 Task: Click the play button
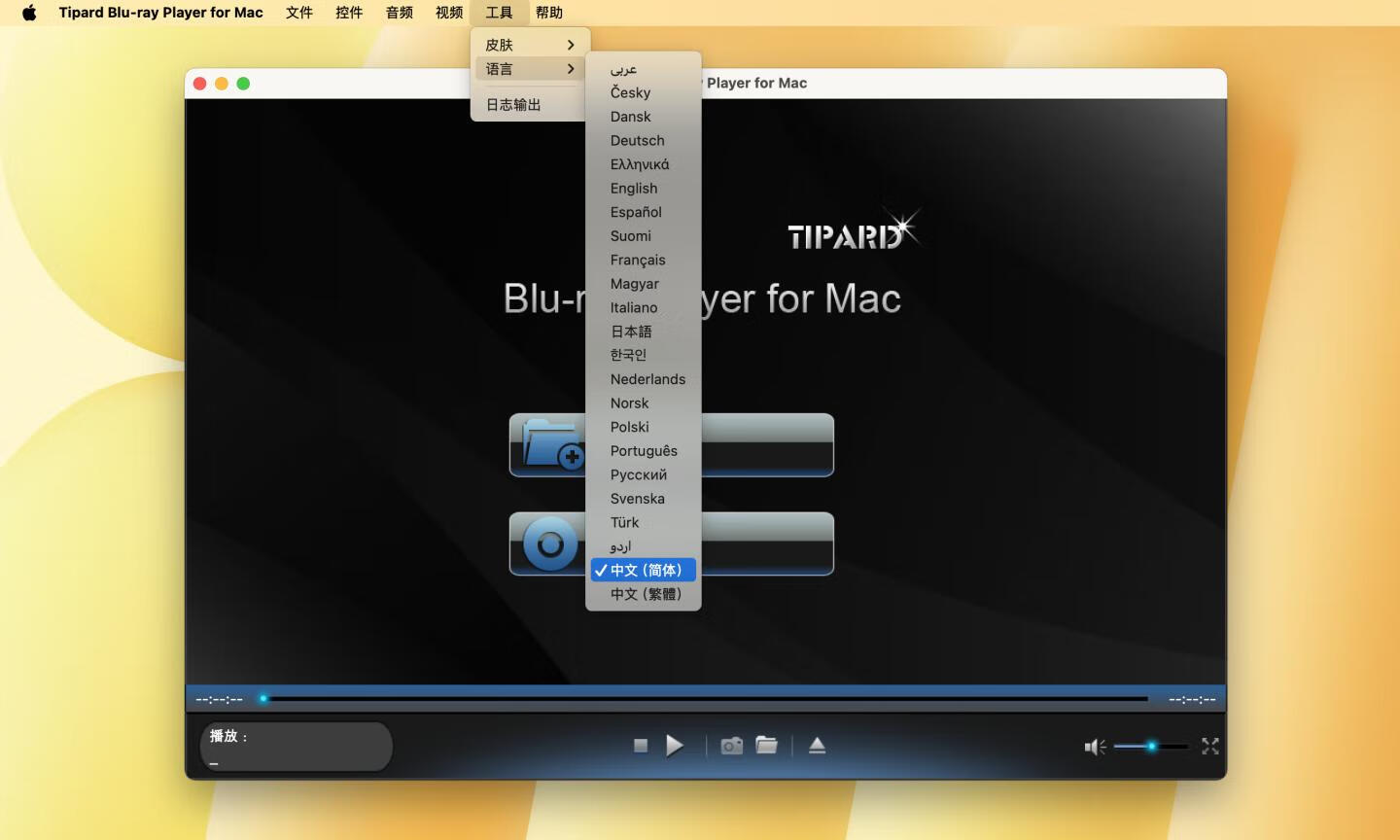point(675,746)
